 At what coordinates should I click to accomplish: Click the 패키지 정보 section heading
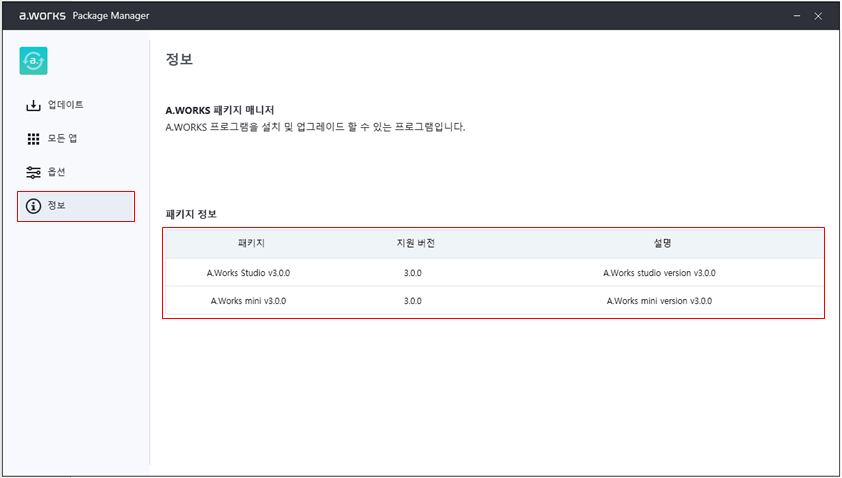[x=191, y=215]
